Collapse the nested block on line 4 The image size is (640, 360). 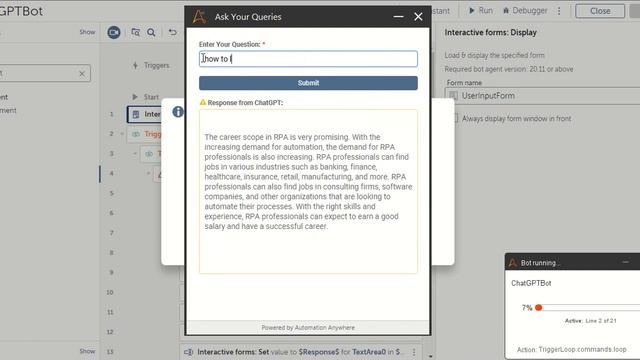click(148, 173)
